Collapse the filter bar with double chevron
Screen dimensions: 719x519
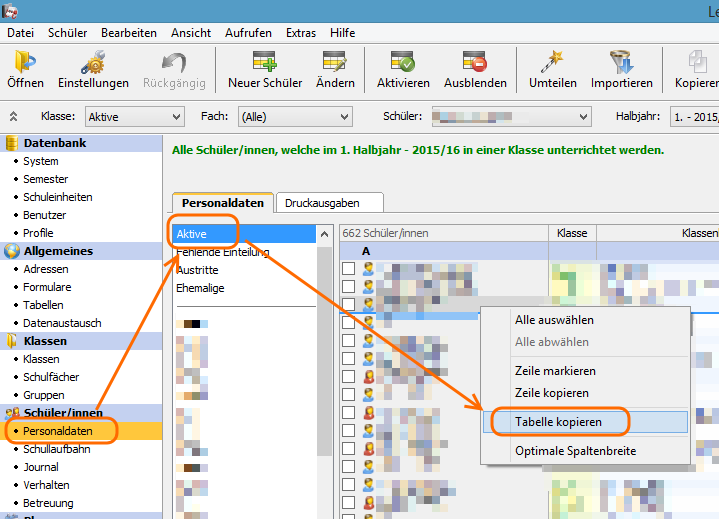(x=14, y=117)
